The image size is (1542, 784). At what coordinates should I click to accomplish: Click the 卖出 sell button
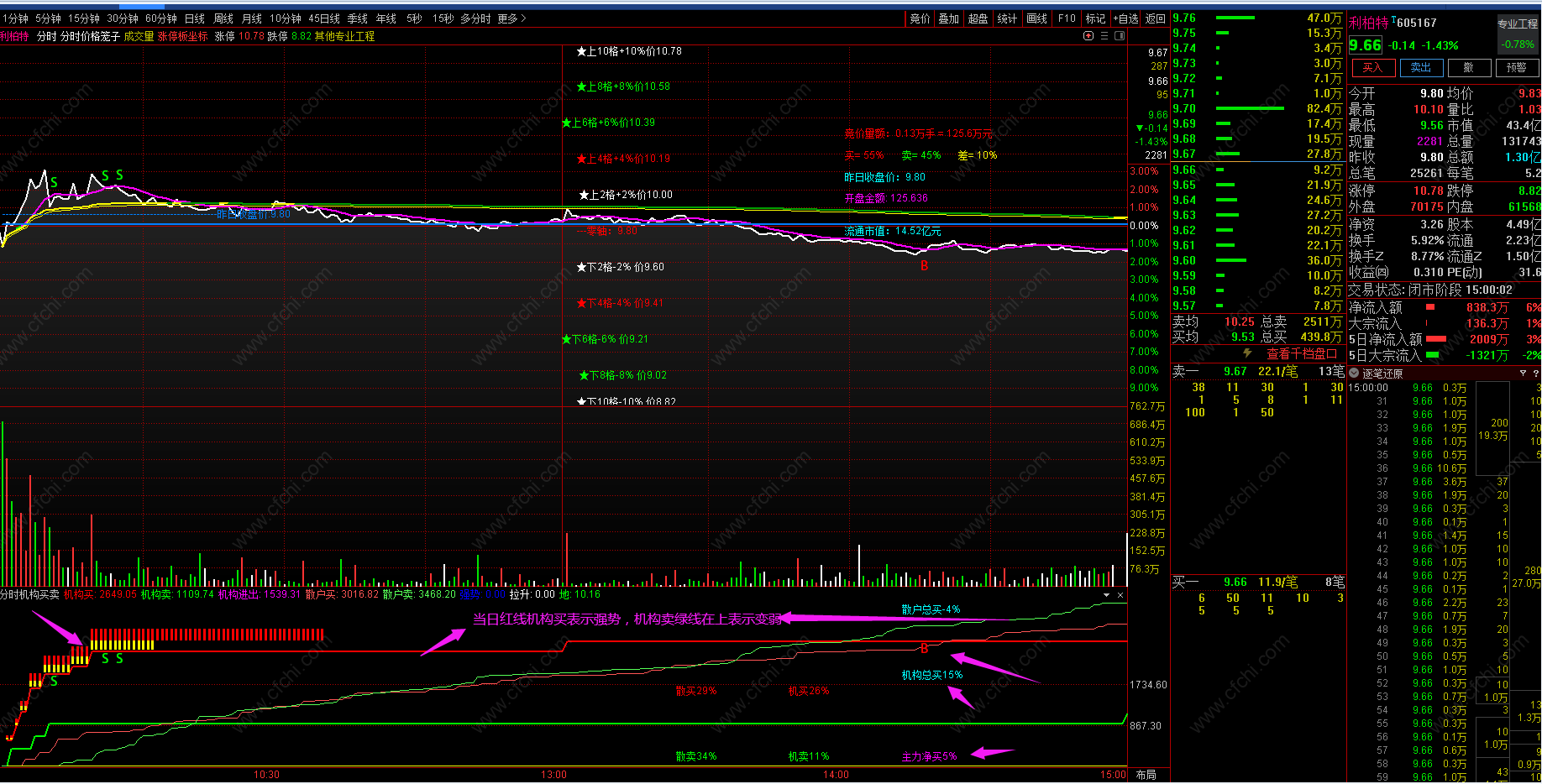[1420, 68]
